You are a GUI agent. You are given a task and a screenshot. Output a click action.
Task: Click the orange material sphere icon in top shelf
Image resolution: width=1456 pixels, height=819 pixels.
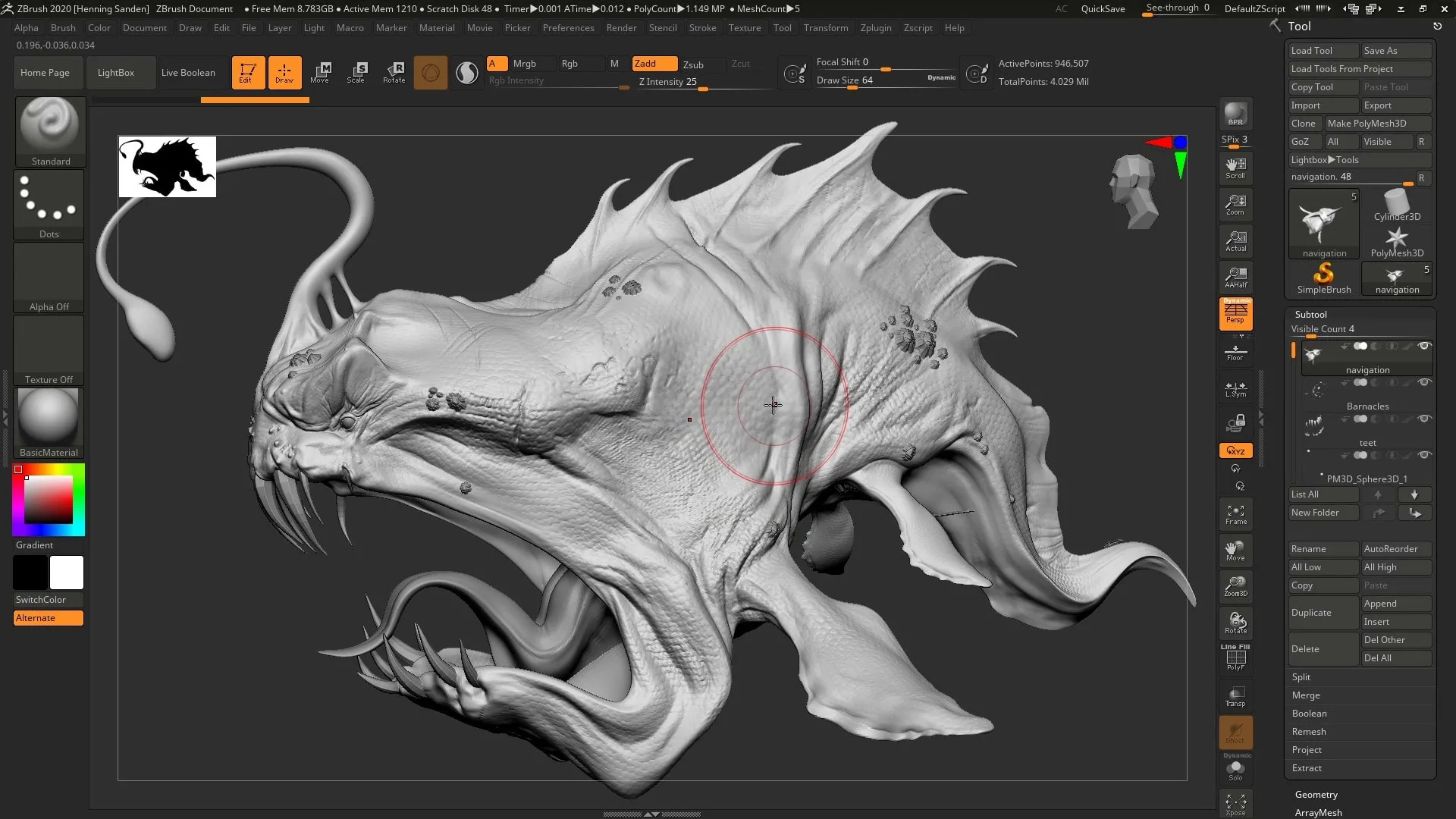click(x=430, y=73)
